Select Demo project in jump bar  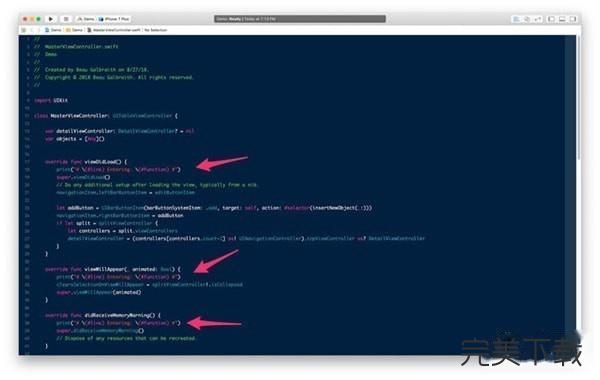[54, 30]
